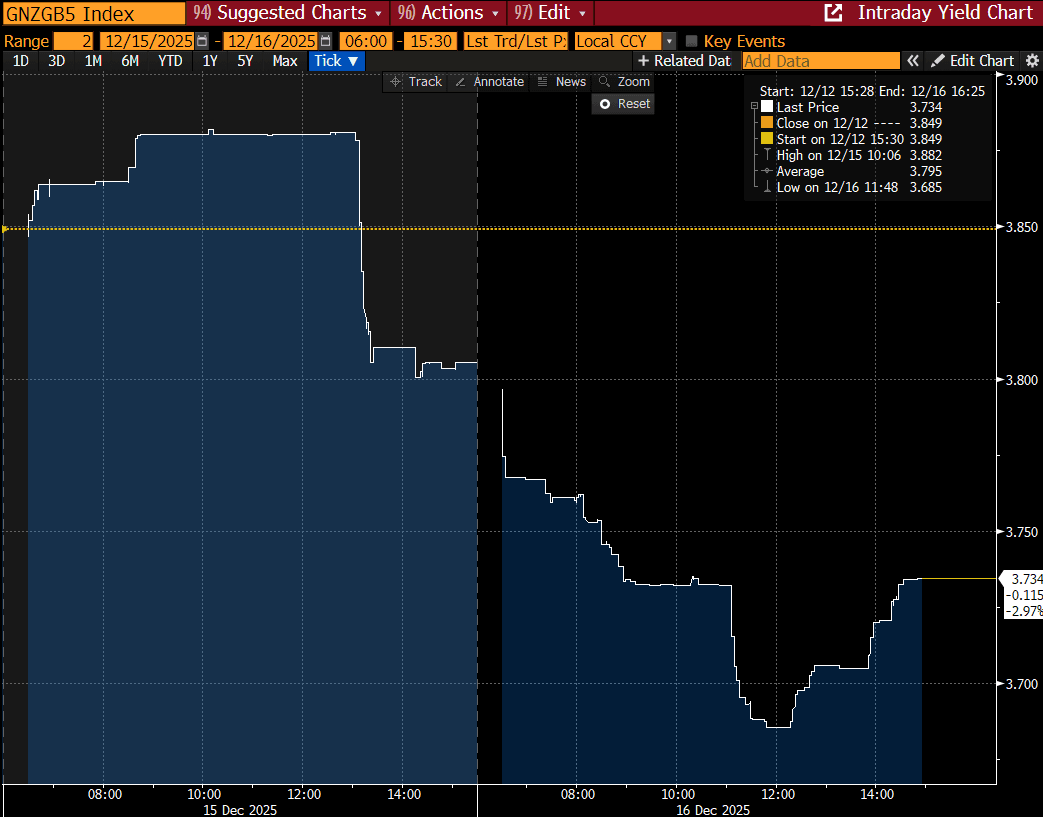Click the High on 12/15 10:06 legend row

pyautogui.click(x=854, y=155)
